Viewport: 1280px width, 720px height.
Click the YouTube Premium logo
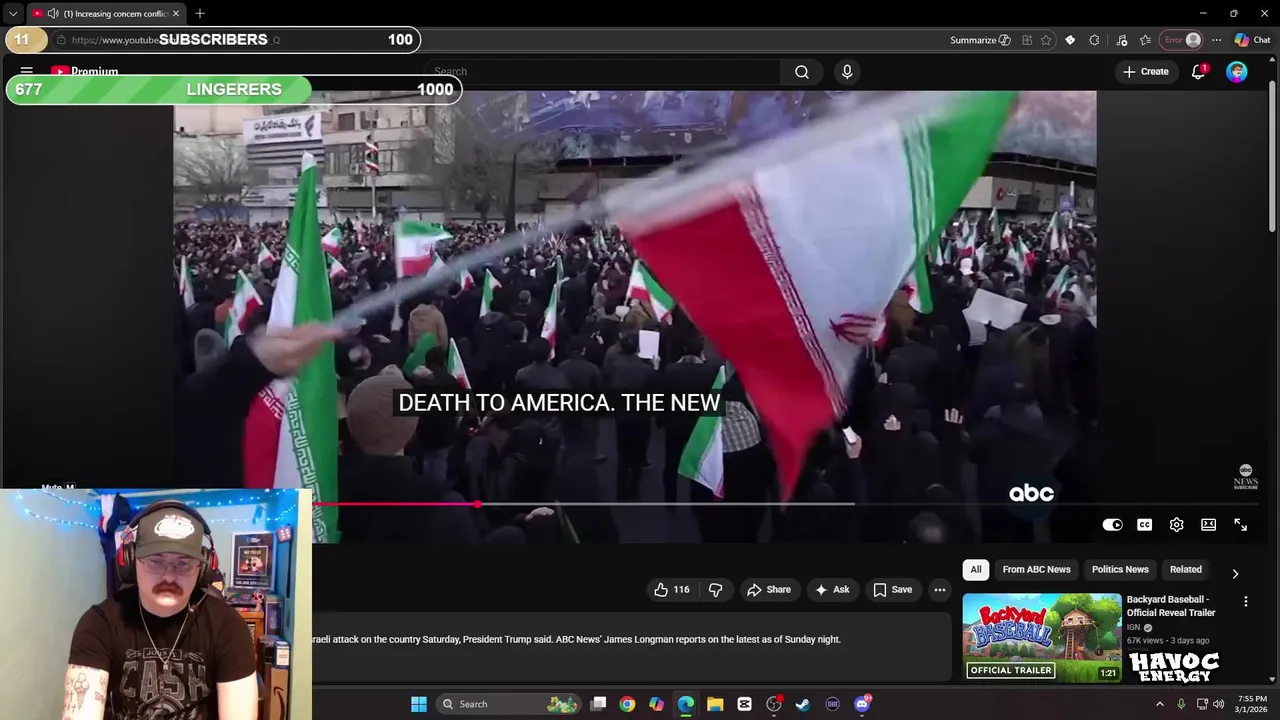click(x=85, y=72)
